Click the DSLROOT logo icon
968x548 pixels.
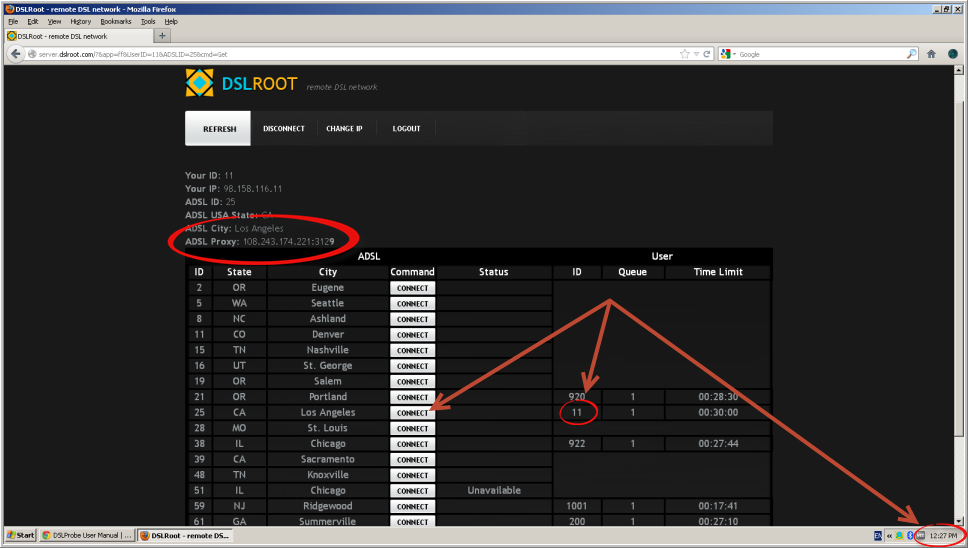(x=199, y=83)
